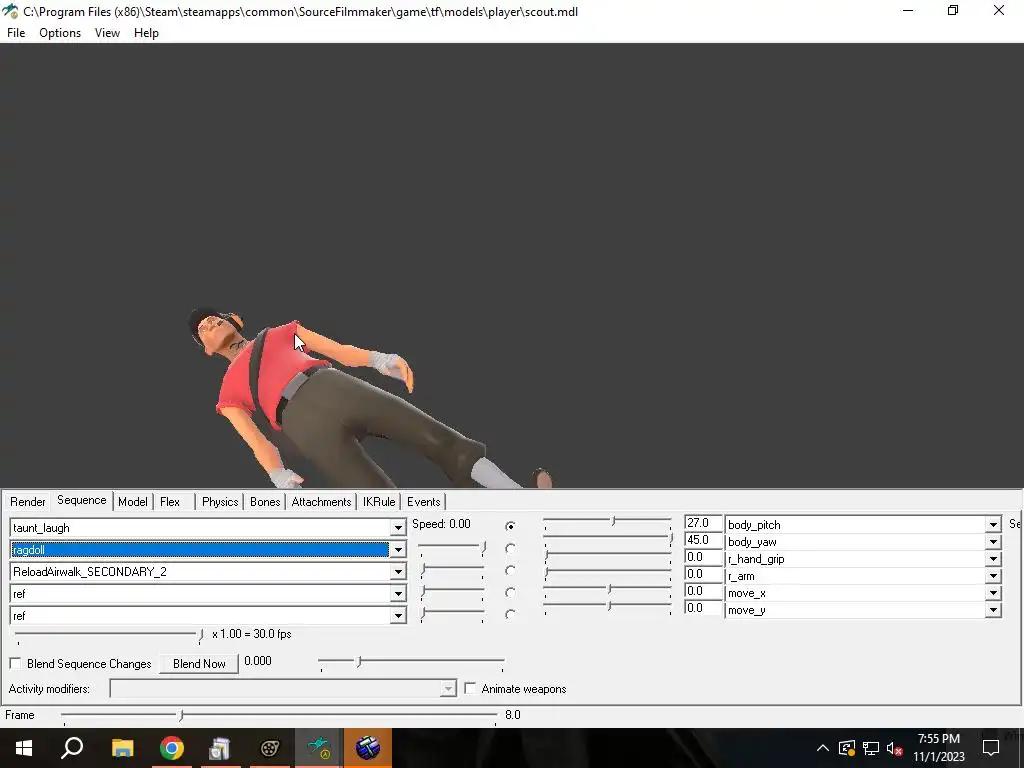Open the stacked documents app on taskbar
The width and height of the screenshot is (1024, 768).
click(x=220, y=748)
